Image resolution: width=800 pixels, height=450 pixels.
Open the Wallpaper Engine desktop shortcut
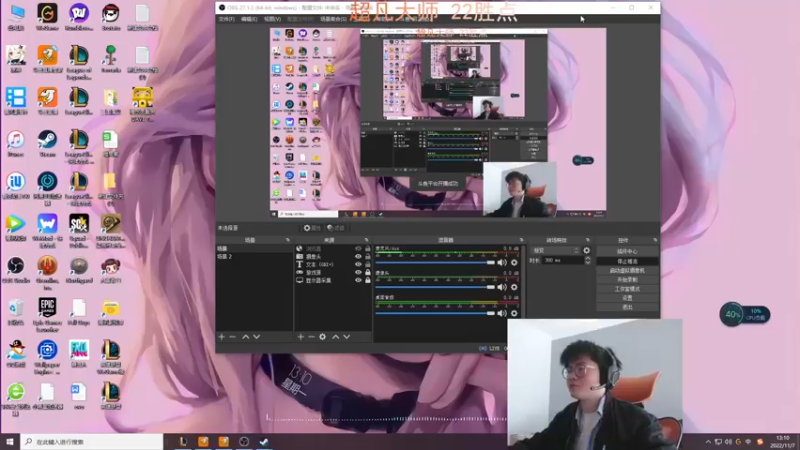click(47, 357)
